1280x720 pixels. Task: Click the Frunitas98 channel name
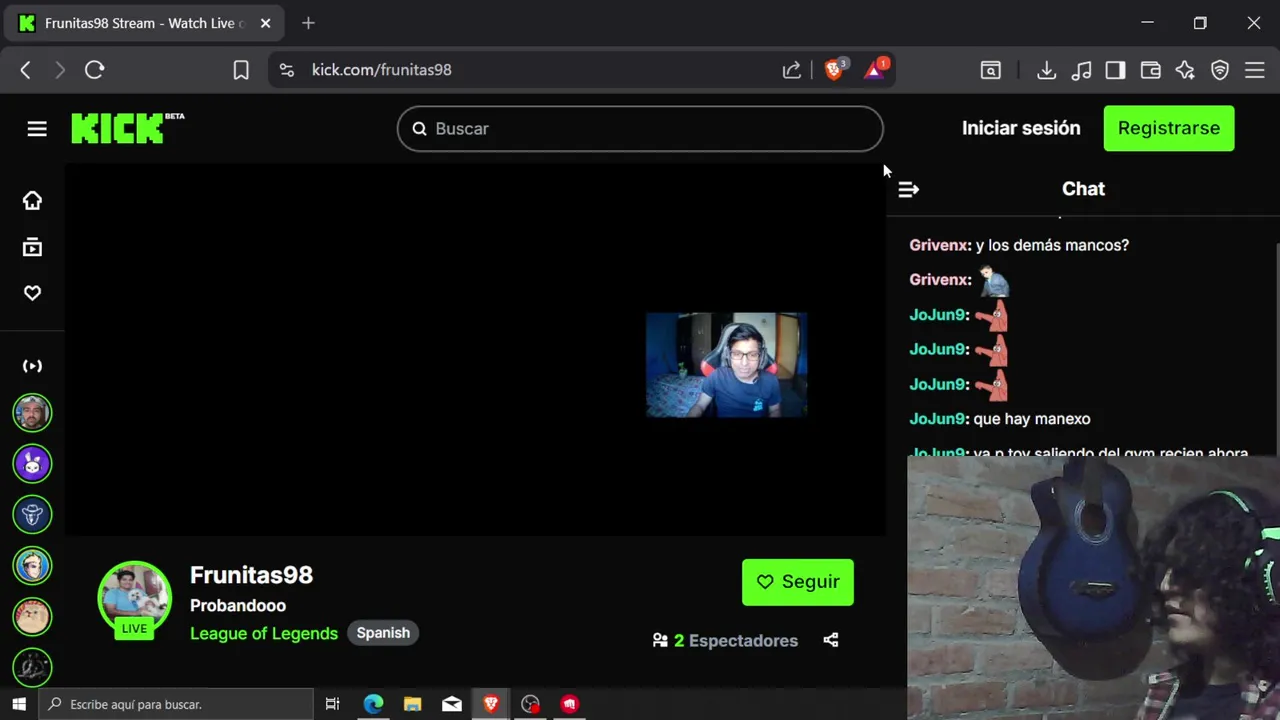(251, 575)
